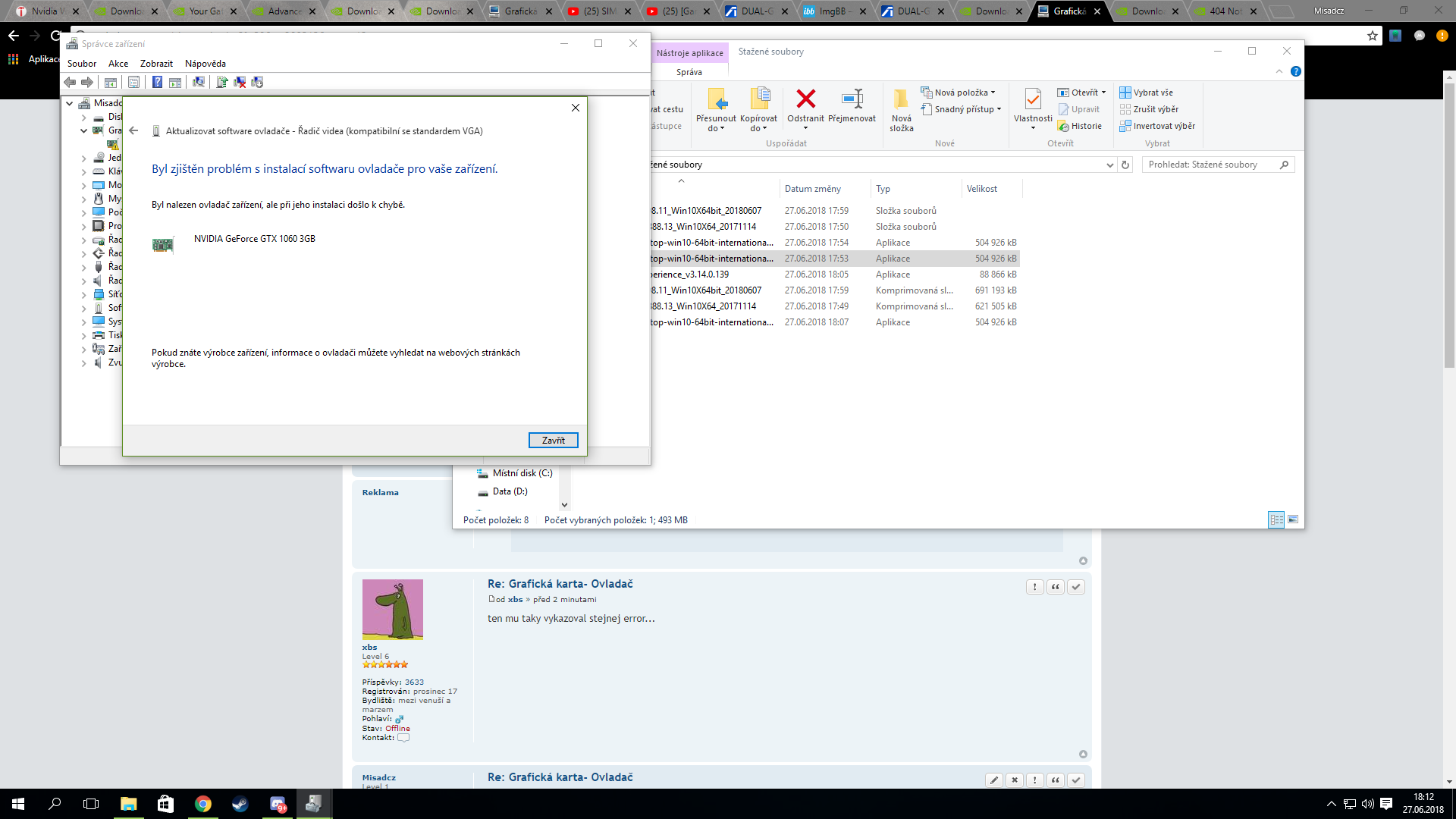Show or hide console tree in Device Manager
This screenshot has width=1456, height=819.
coord(111,82)
